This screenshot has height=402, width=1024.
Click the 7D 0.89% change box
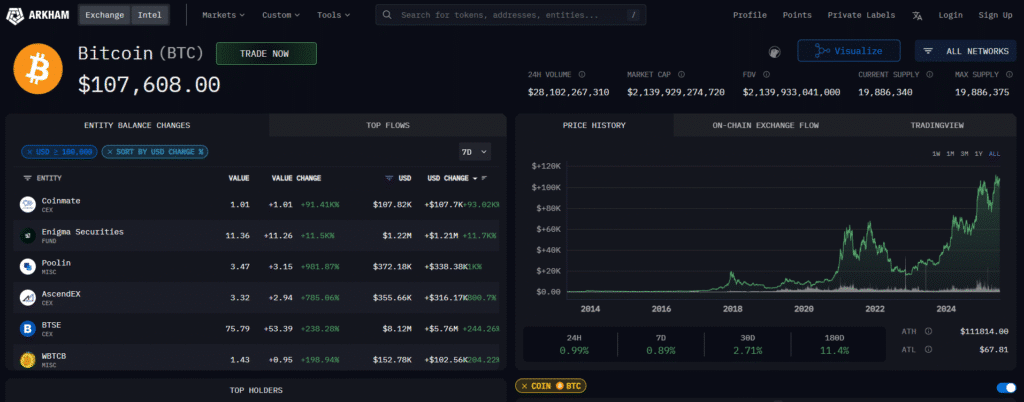[660, 345]
